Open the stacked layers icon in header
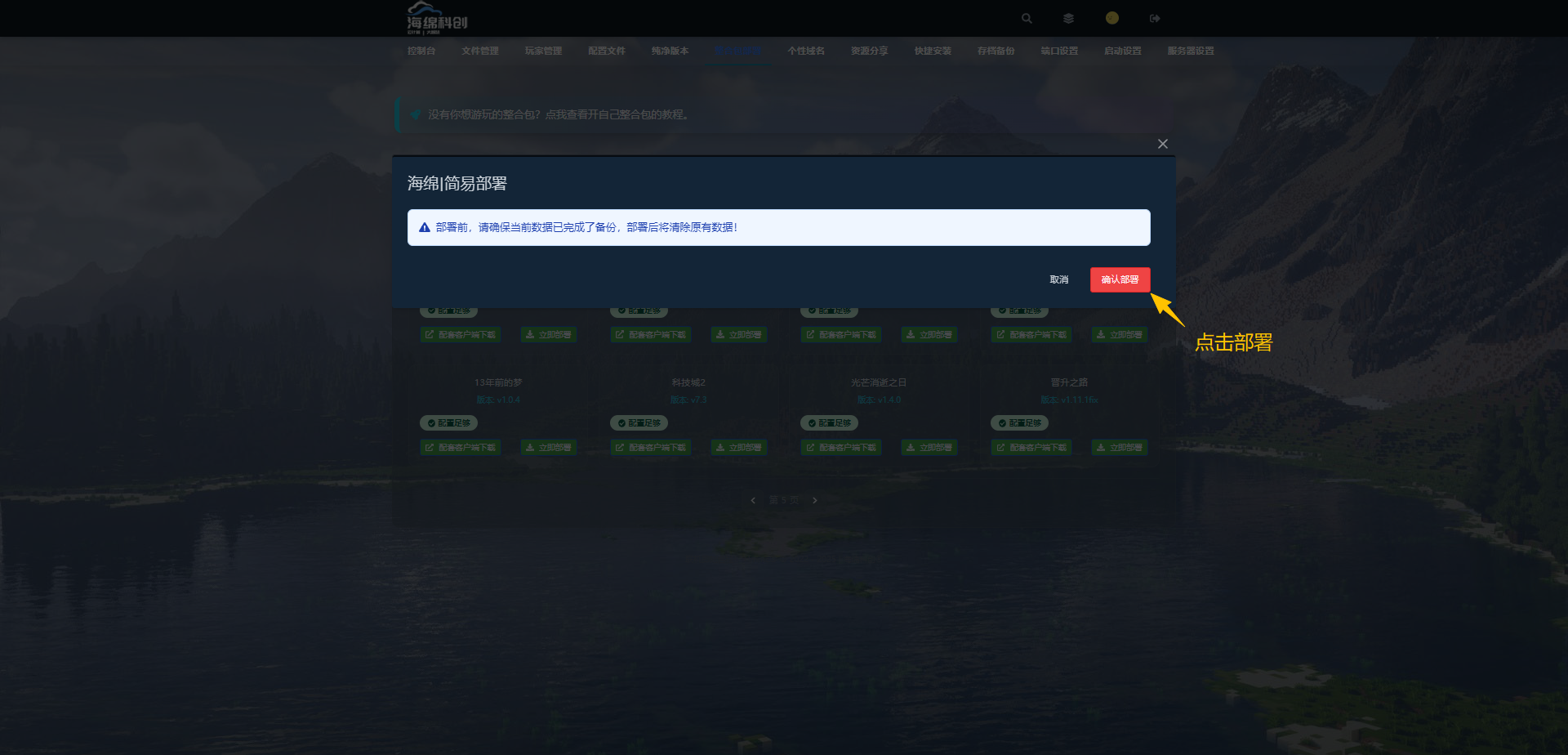 [1068, 18]
